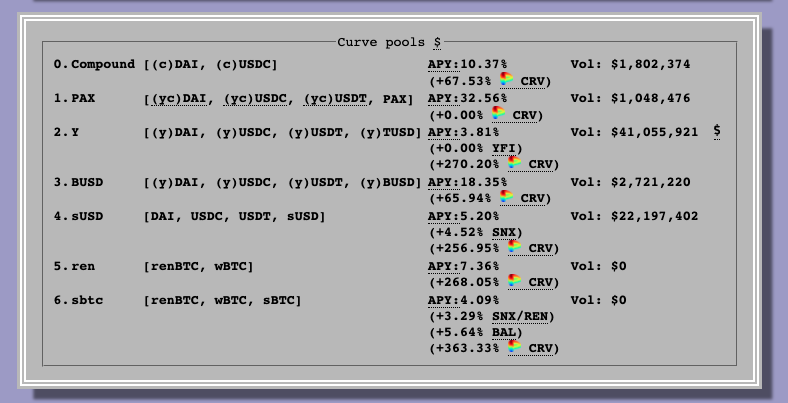Click APY label showing 5.20%
Viewport: 788px width, 403px height.
(444, 216)
